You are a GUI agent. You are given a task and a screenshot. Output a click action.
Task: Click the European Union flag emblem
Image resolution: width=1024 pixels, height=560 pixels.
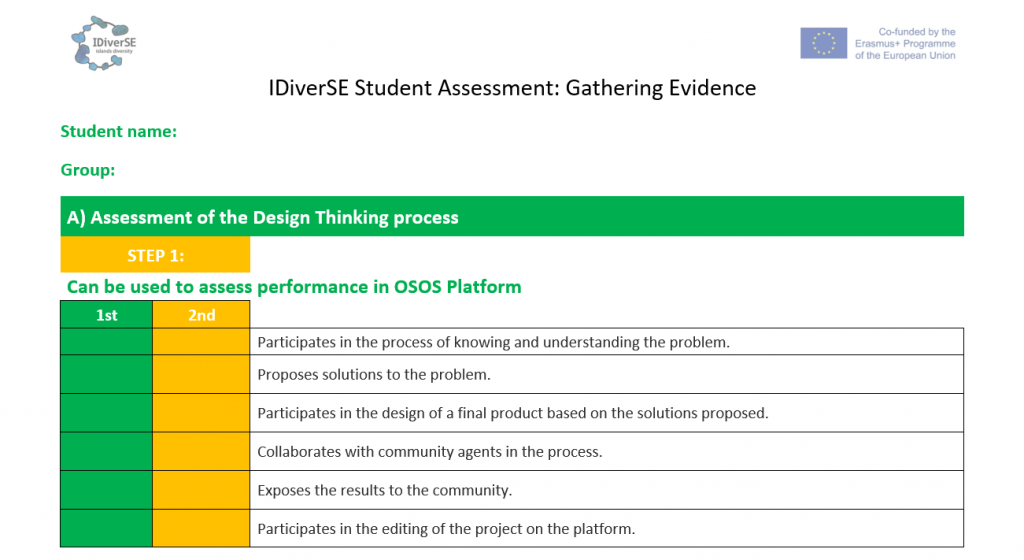823,43
